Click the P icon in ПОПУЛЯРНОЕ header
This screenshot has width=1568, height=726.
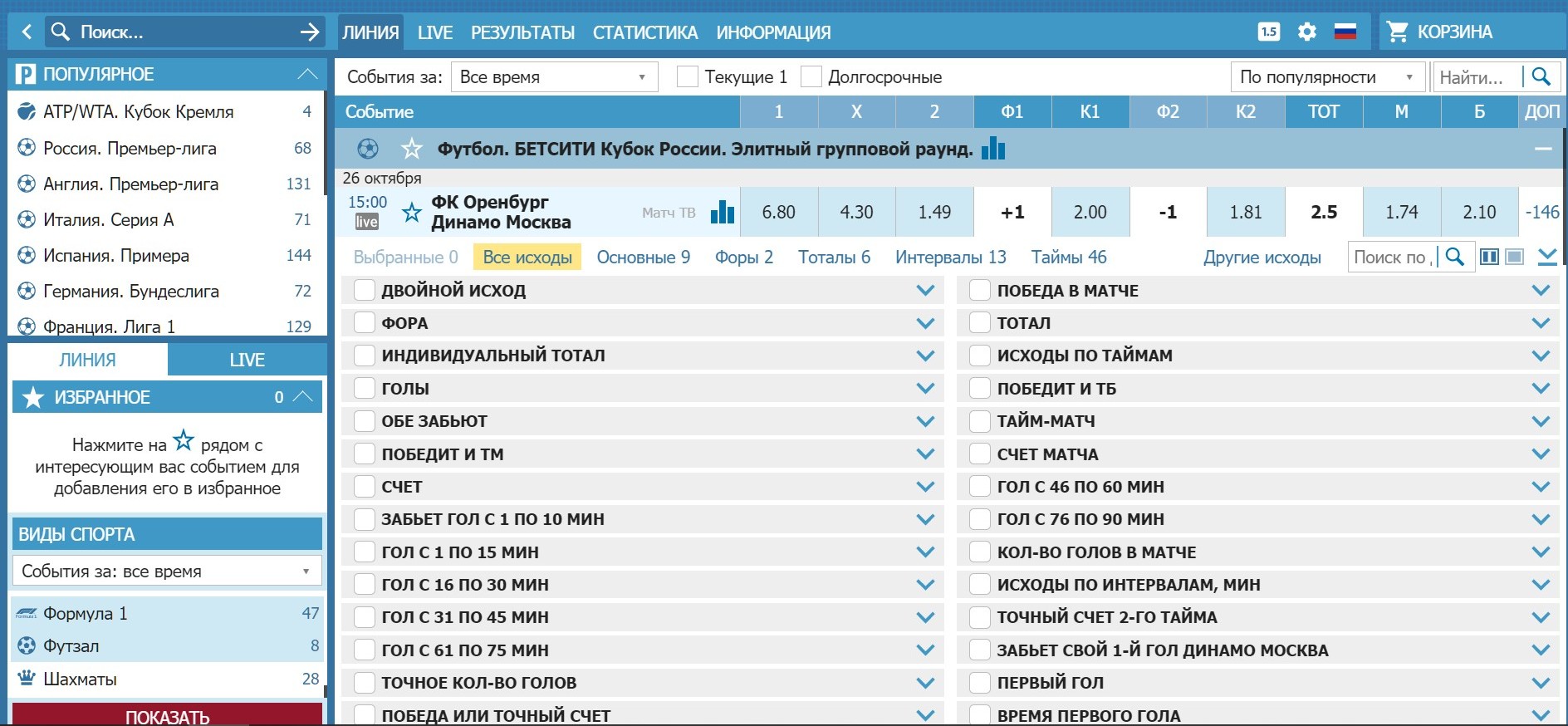(x=26, y=74)
